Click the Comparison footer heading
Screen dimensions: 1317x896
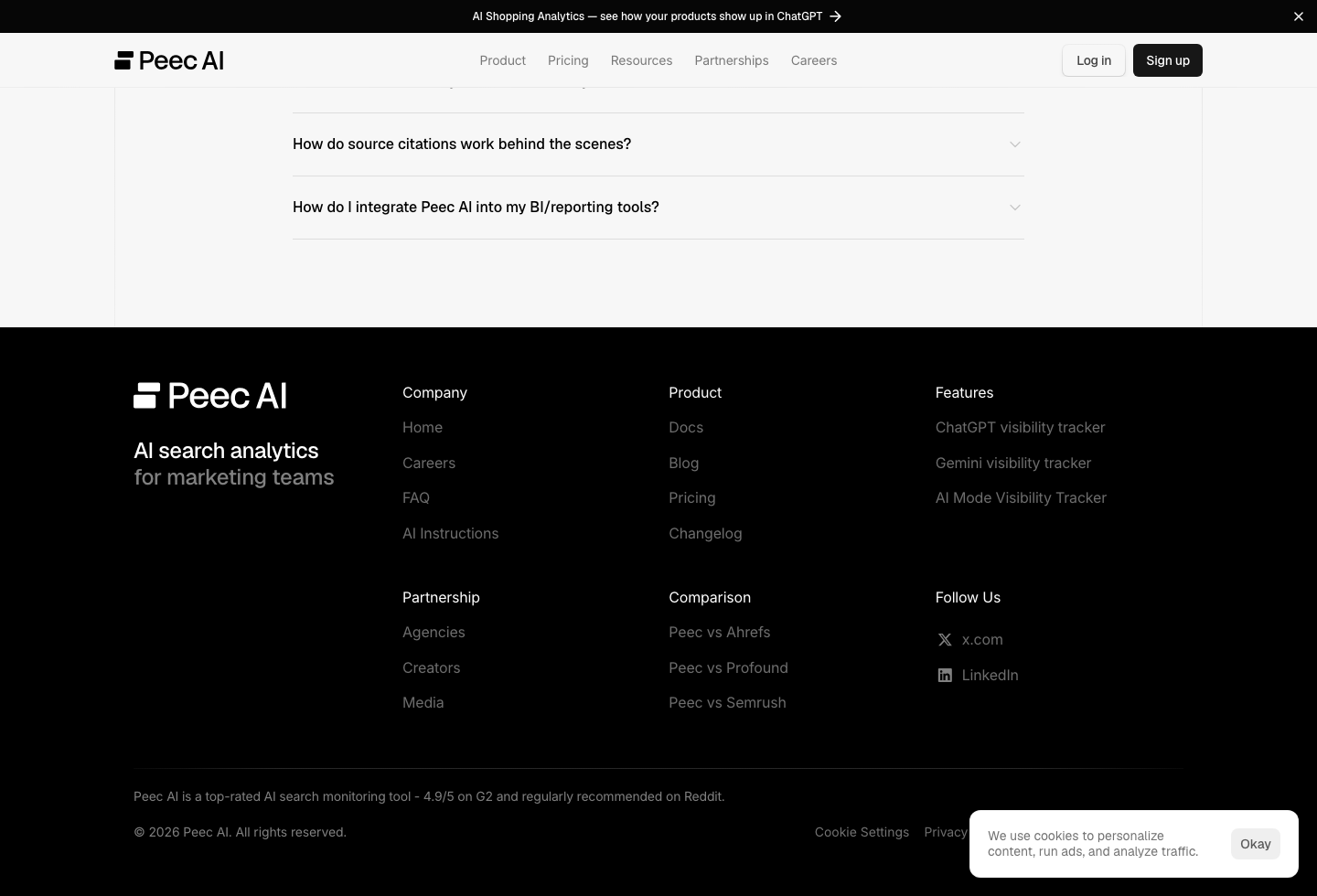(710, 598)
